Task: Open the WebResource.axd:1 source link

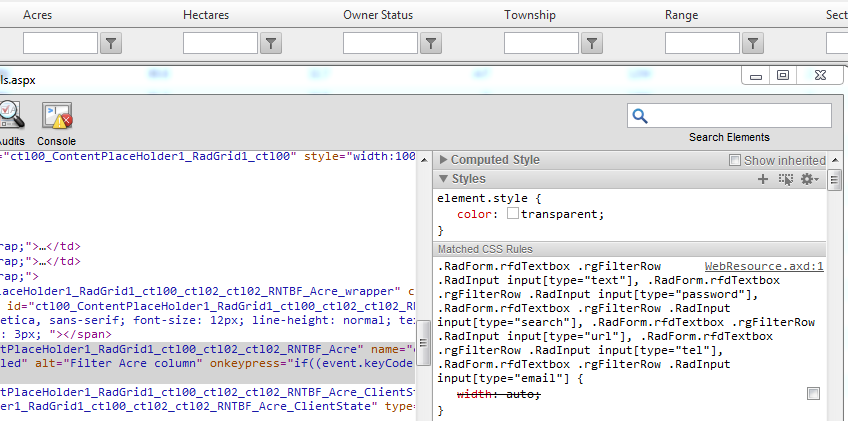Action: 764,266
